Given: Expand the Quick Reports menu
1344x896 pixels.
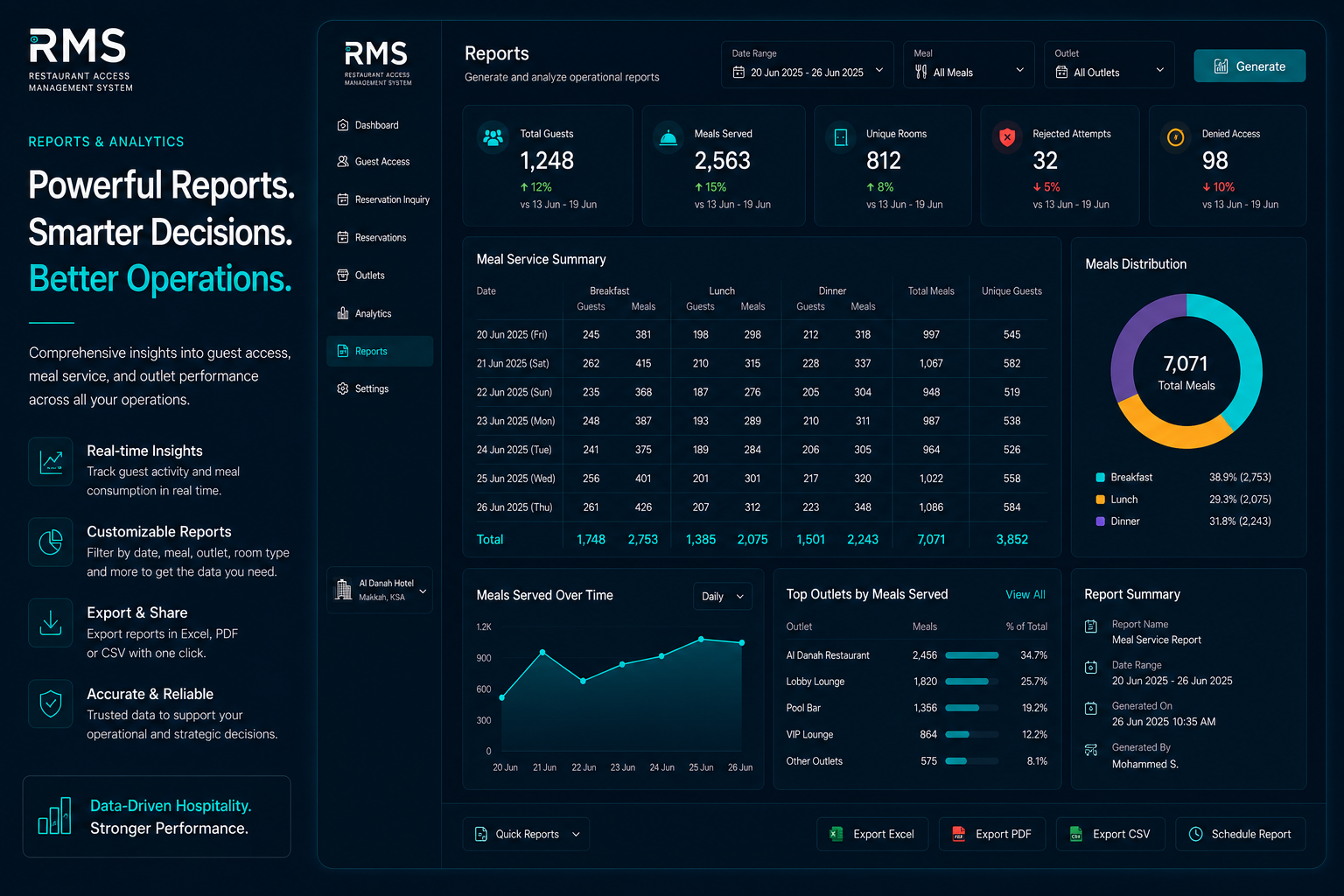Looking at the screenshot, I should 526,834.
